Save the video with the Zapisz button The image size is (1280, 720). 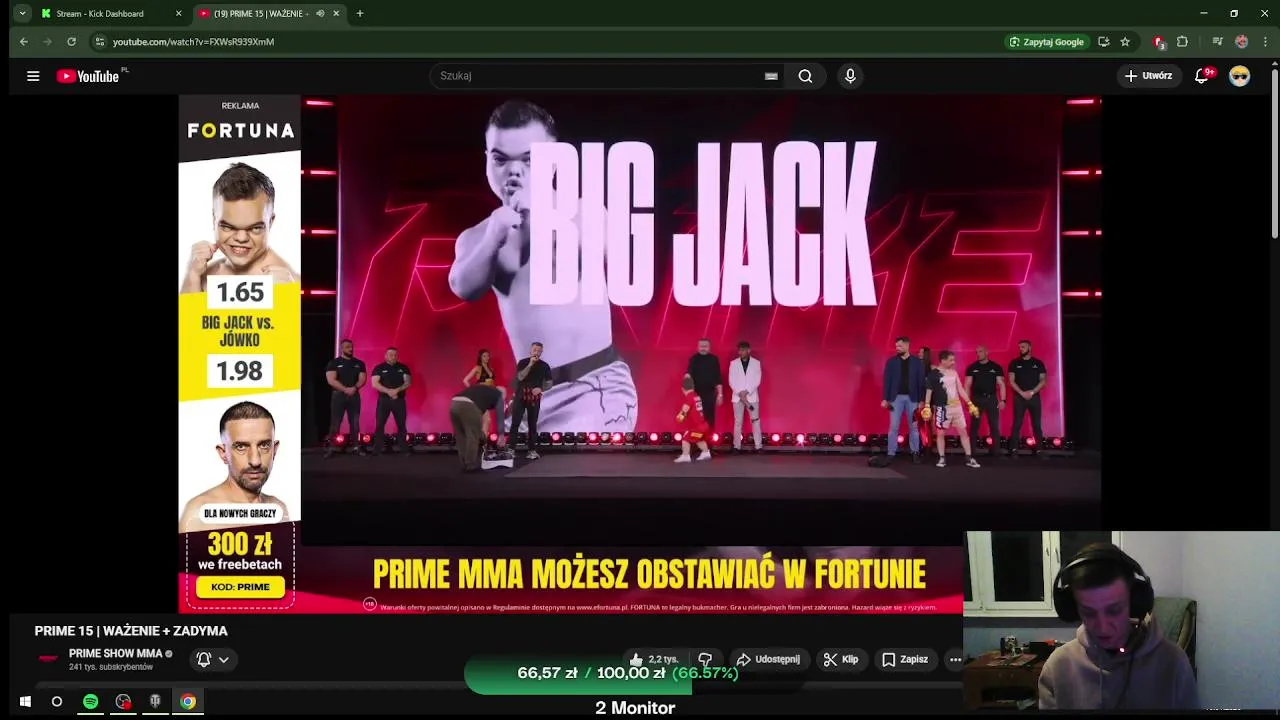905,660
